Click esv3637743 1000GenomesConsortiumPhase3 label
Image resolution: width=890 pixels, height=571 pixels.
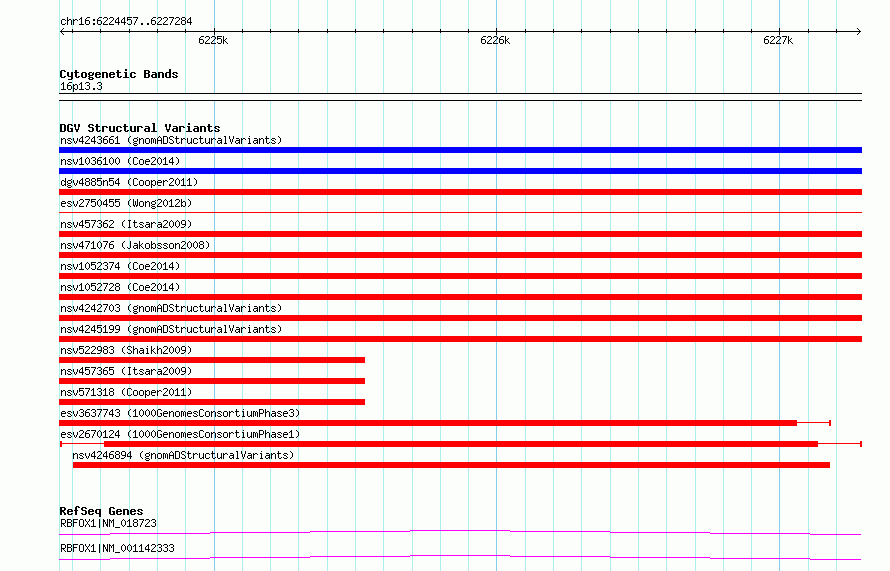point(180,413)
